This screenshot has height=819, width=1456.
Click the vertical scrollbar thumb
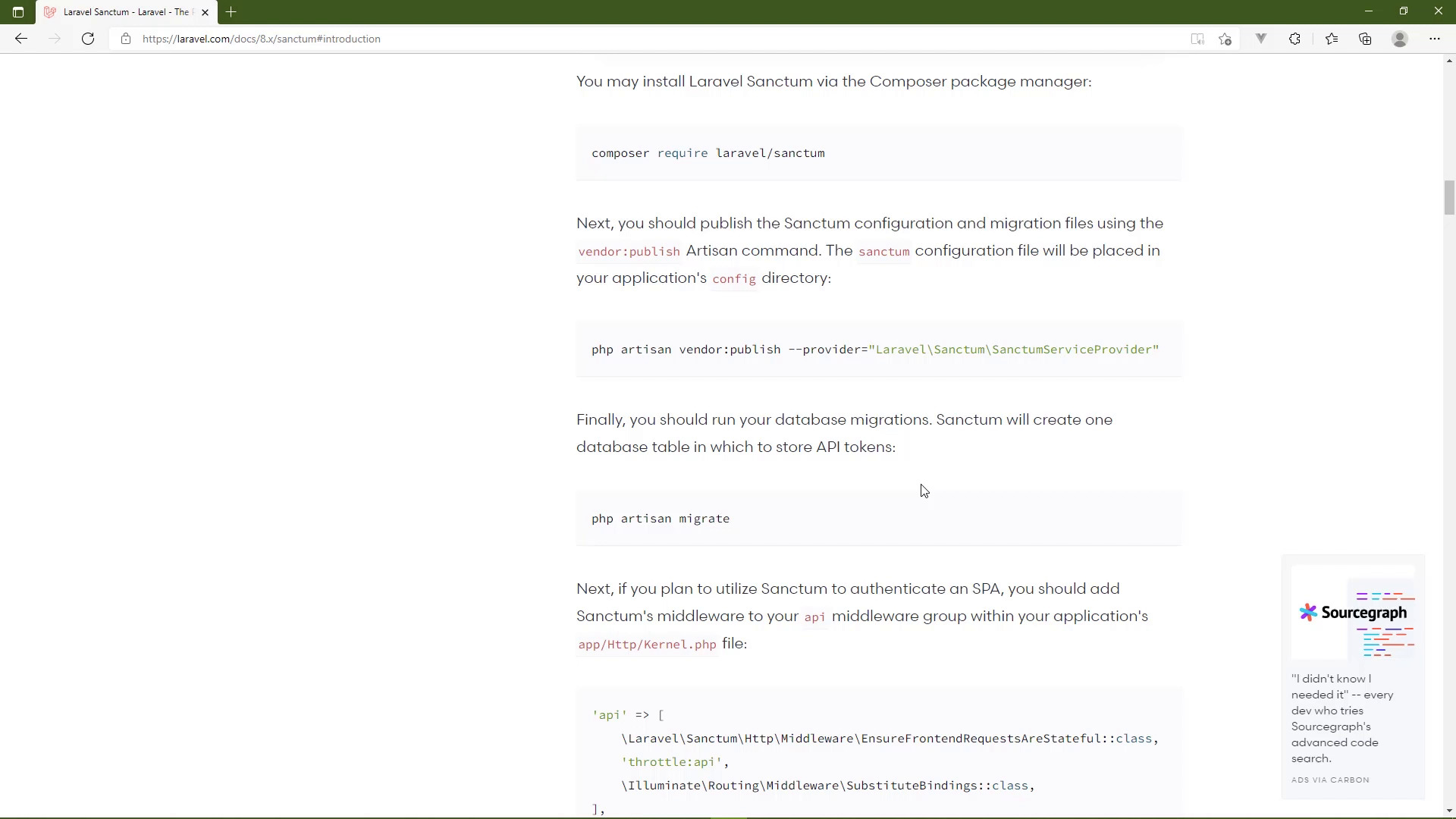click(1449, 197)
